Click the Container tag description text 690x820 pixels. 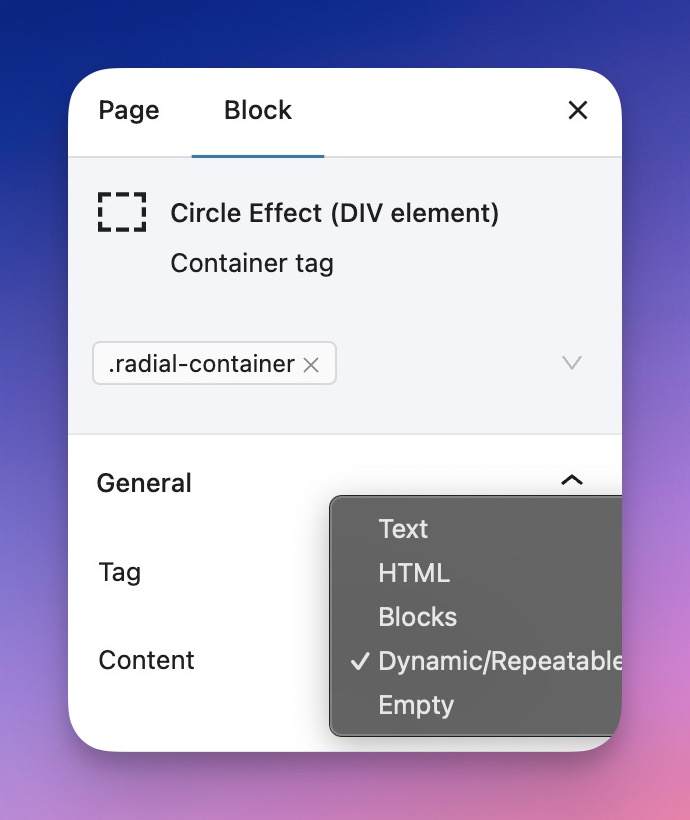coord(252,263)
